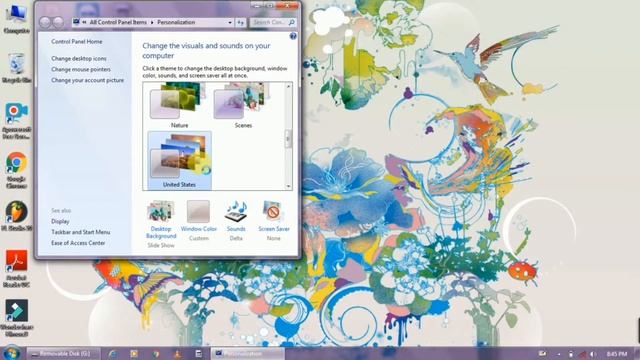640x360 pixels.
Task: Open the Computer desktop icon
Action: [16, 18]
